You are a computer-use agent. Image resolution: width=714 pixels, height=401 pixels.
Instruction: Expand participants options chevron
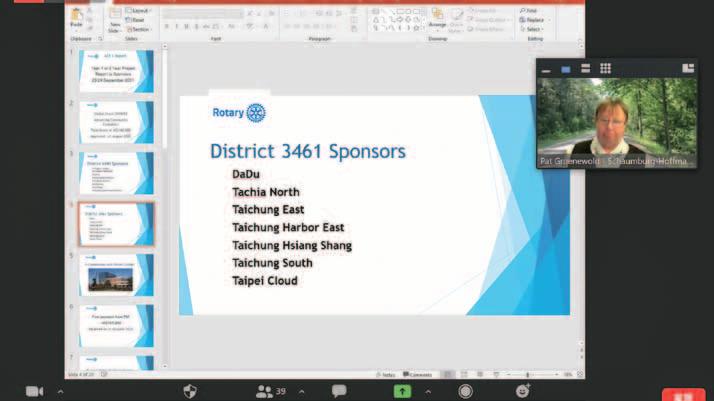point(301,391)
